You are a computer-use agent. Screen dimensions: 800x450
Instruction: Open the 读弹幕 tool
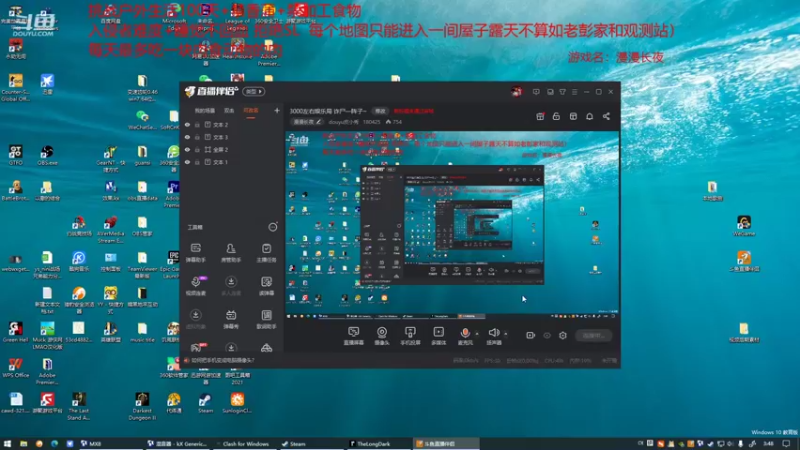click(266, 286)
